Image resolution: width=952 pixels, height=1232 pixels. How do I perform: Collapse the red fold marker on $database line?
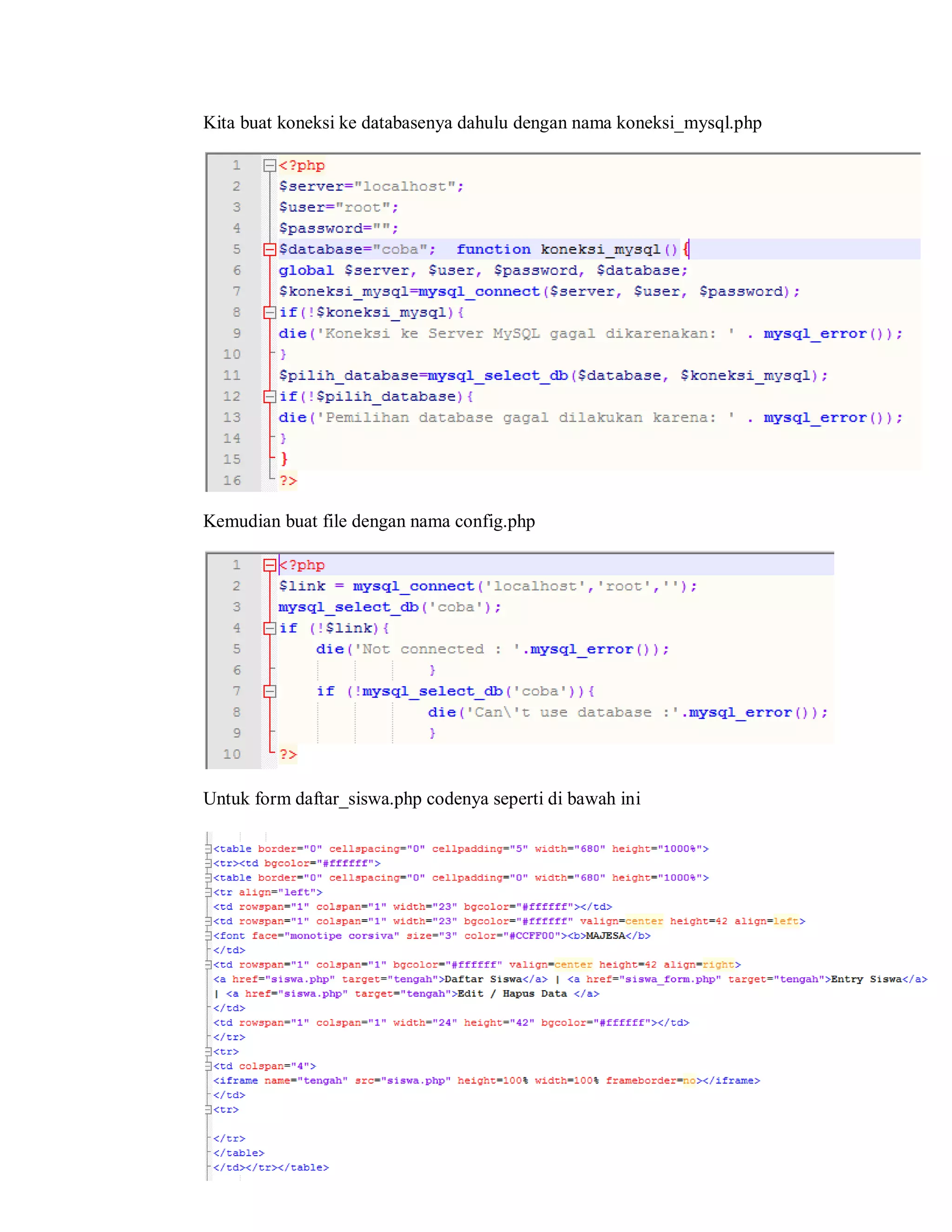pos(270,249)
